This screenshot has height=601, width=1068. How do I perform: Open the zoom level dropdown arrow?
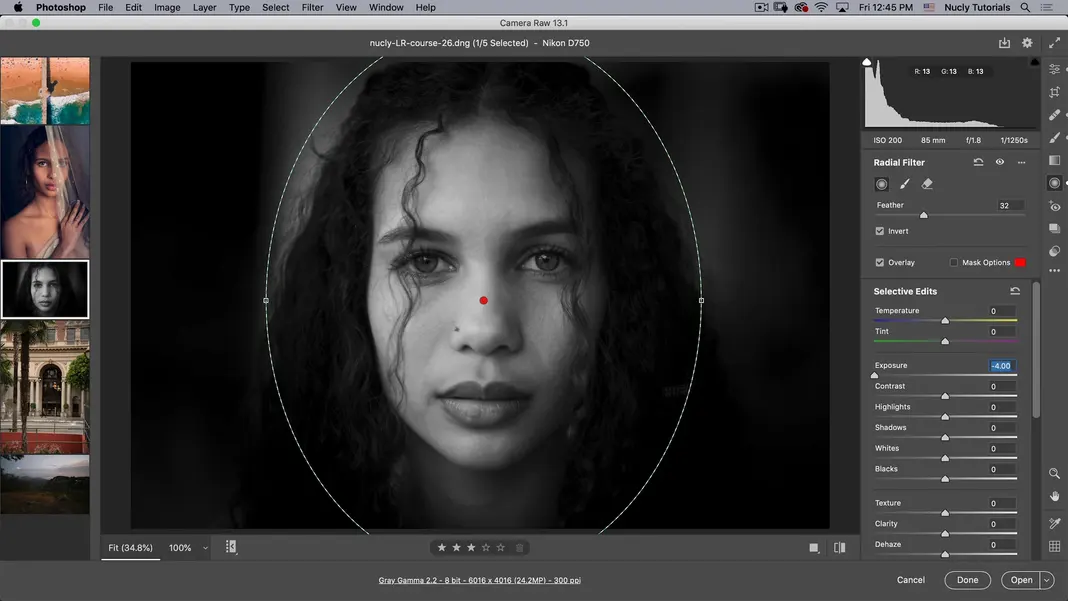tap(205, 548)
